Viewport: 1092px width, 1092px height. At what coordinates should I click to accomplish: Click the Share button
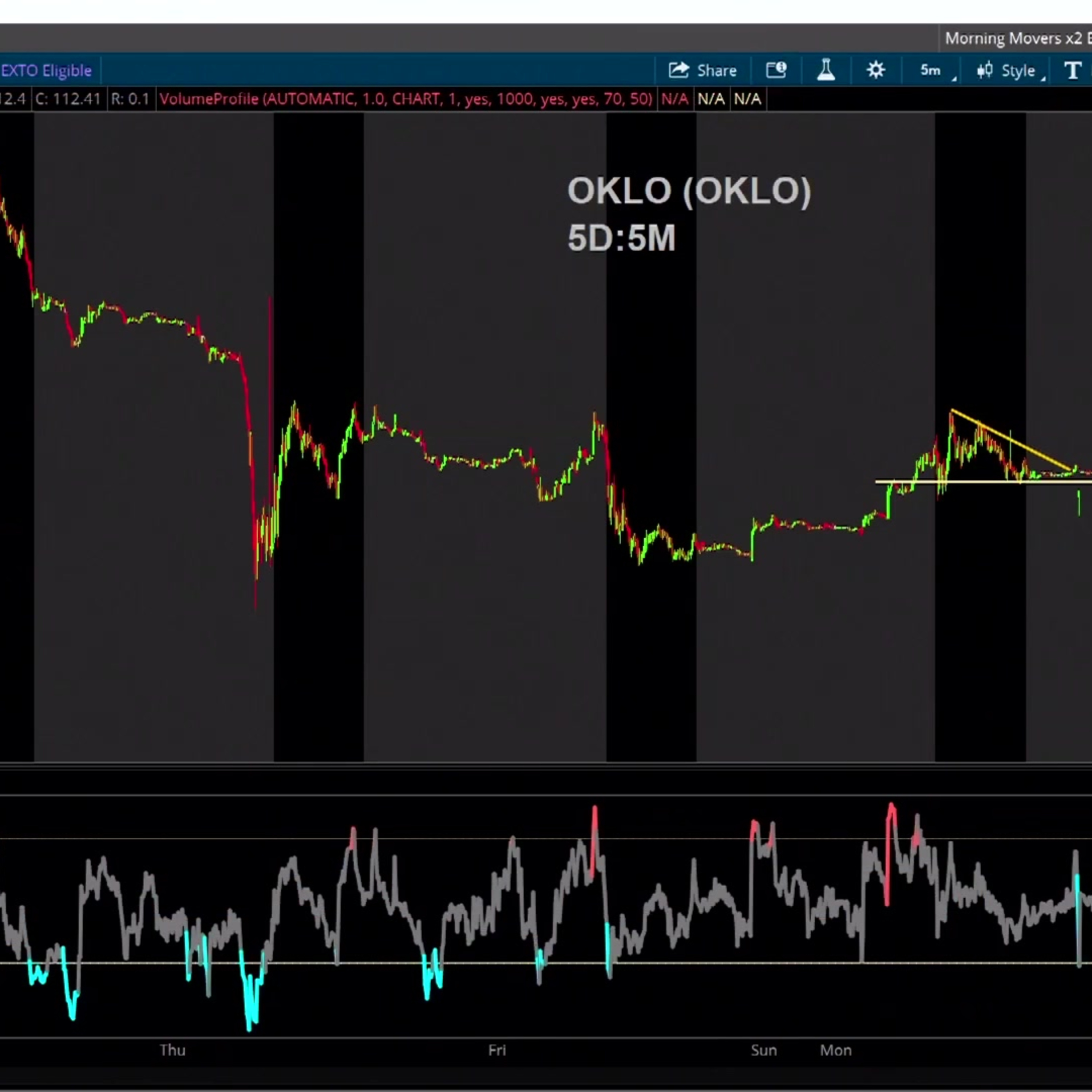coord(703,70)
